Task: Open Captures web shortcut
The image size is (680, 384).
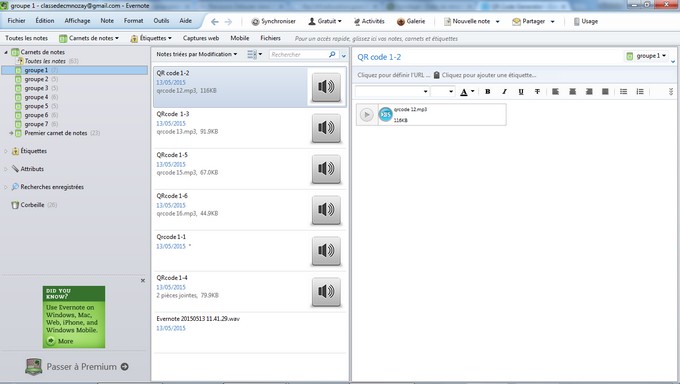Action: tap(201, 38)
